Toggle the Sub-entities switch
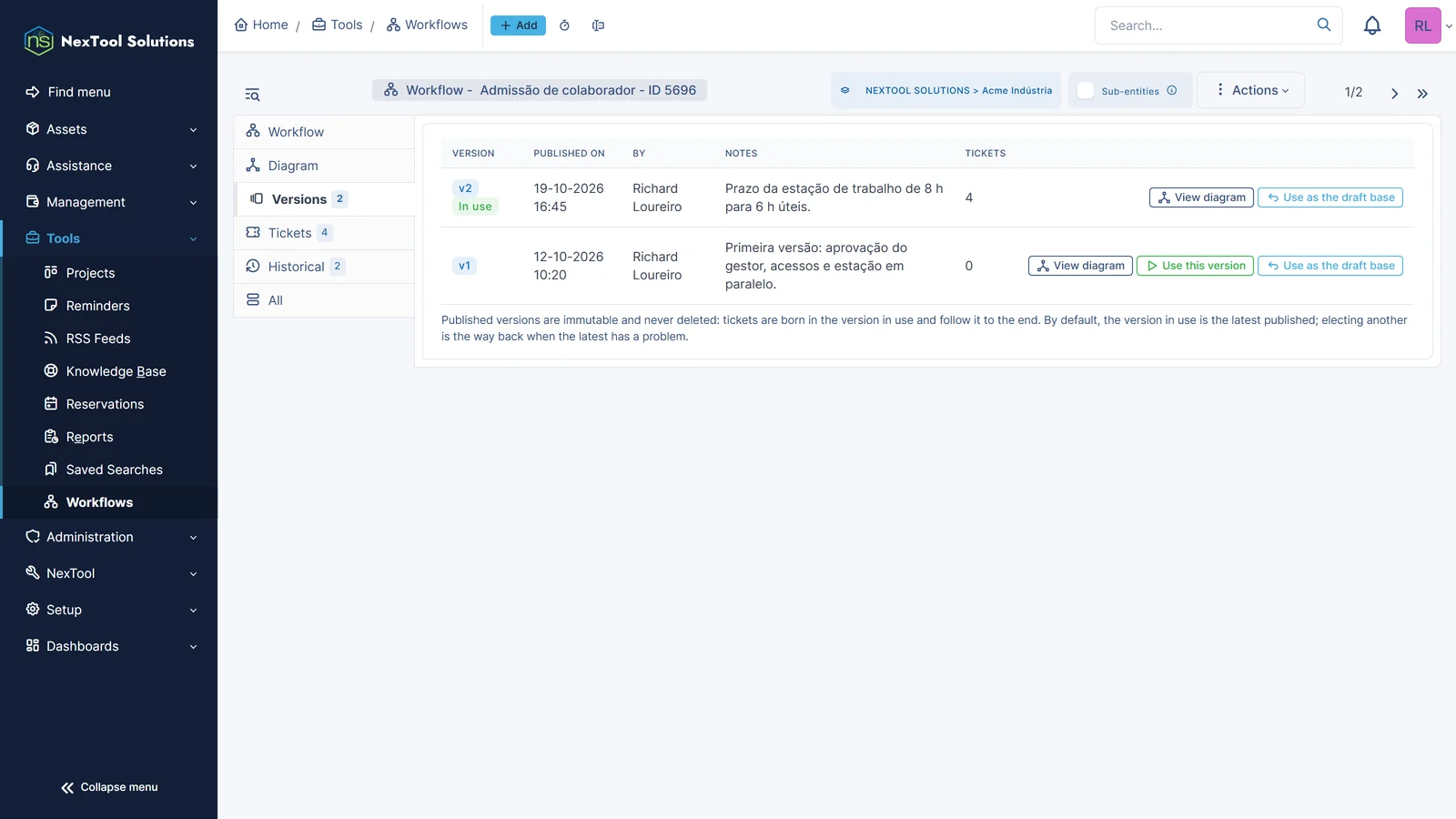1456x819 pixels. (x=1086, y=90)
